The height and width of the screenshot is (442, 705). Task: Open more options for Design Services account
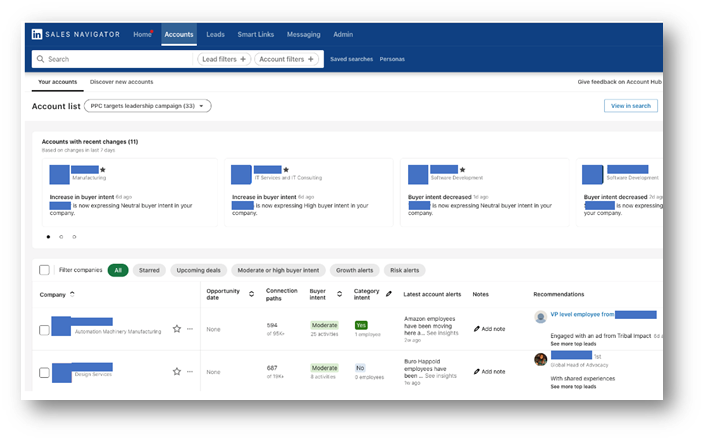tap(190, 371)
